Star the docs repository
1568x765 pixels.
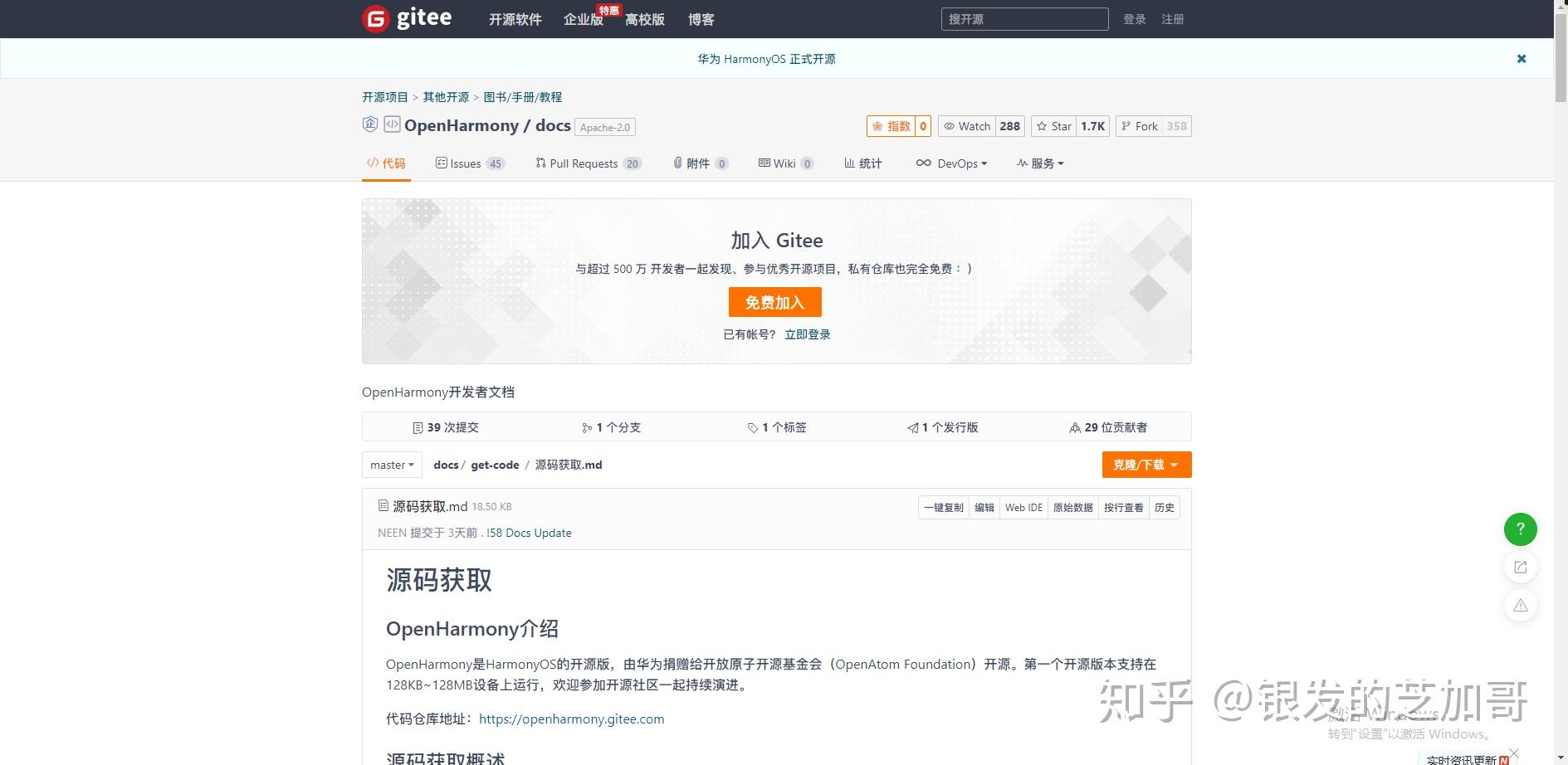tap(1054, 126)
